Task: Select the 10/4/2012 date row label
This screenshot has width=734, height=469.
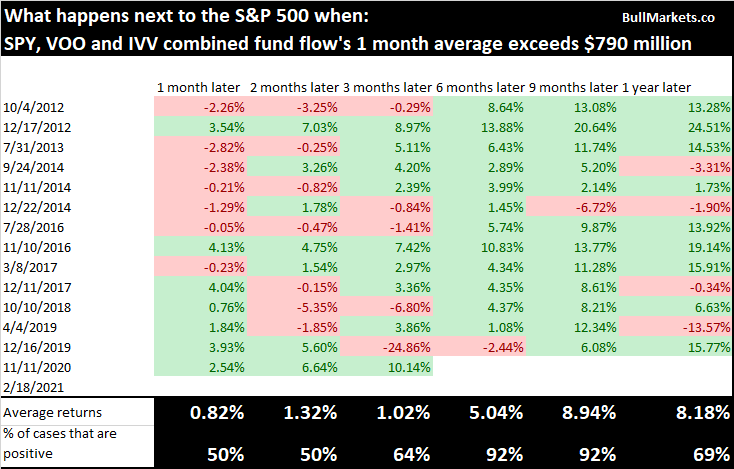Action: tap(28, 107)
